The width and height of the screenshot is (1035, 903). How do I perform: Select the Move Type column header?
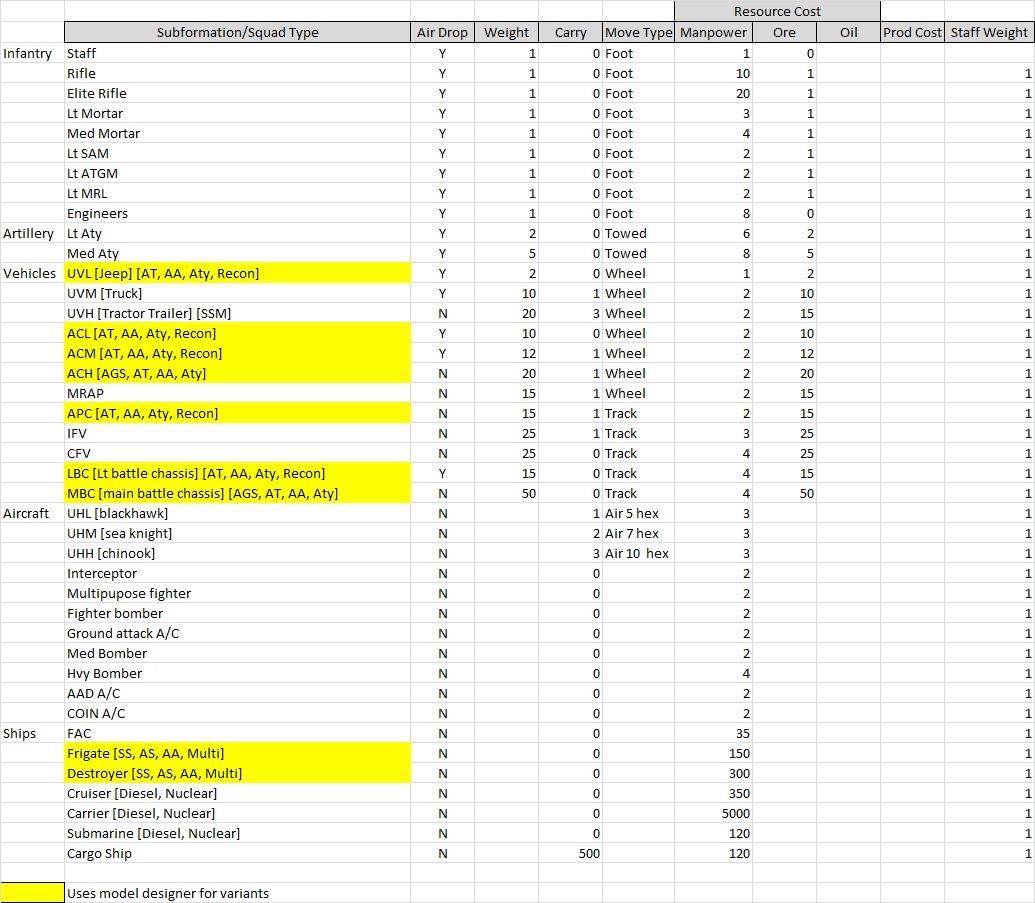(x=638, y=32)
